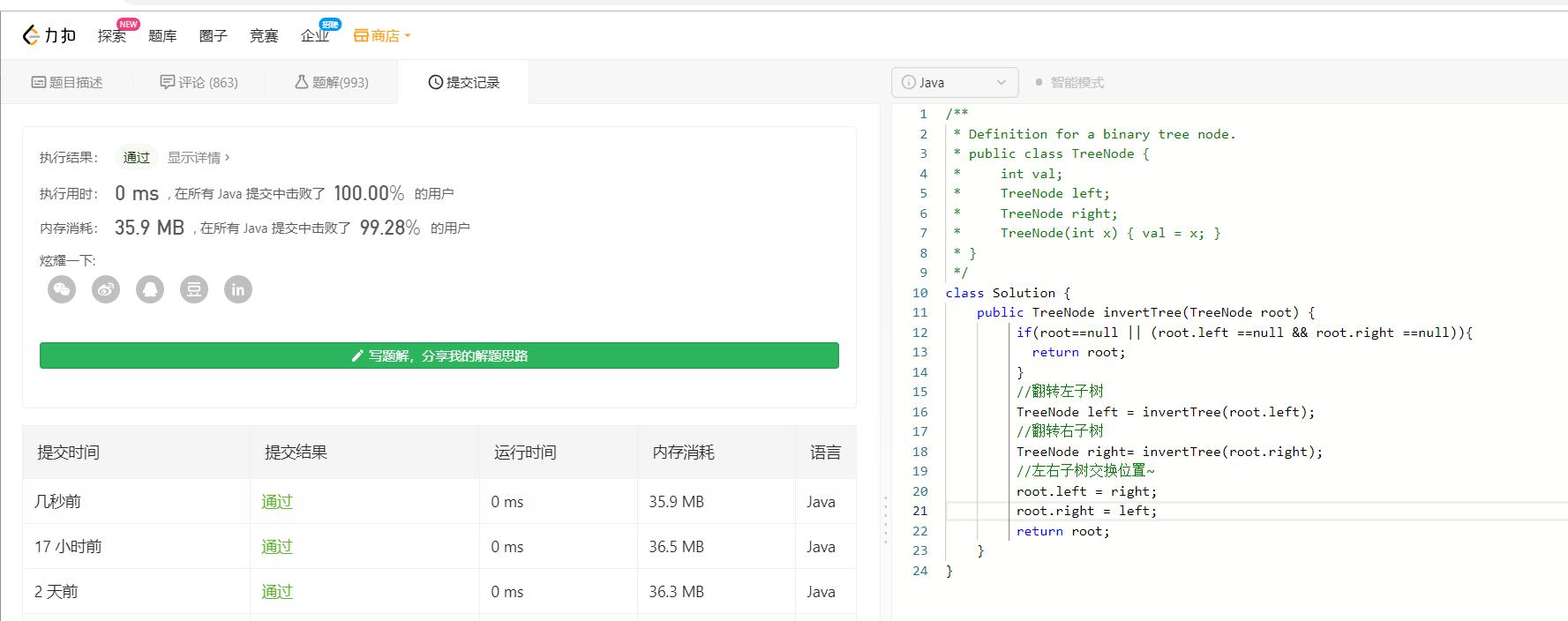Share result via Douban icon
This screenshot has width=1568, height=621.
tap(194, 289)
